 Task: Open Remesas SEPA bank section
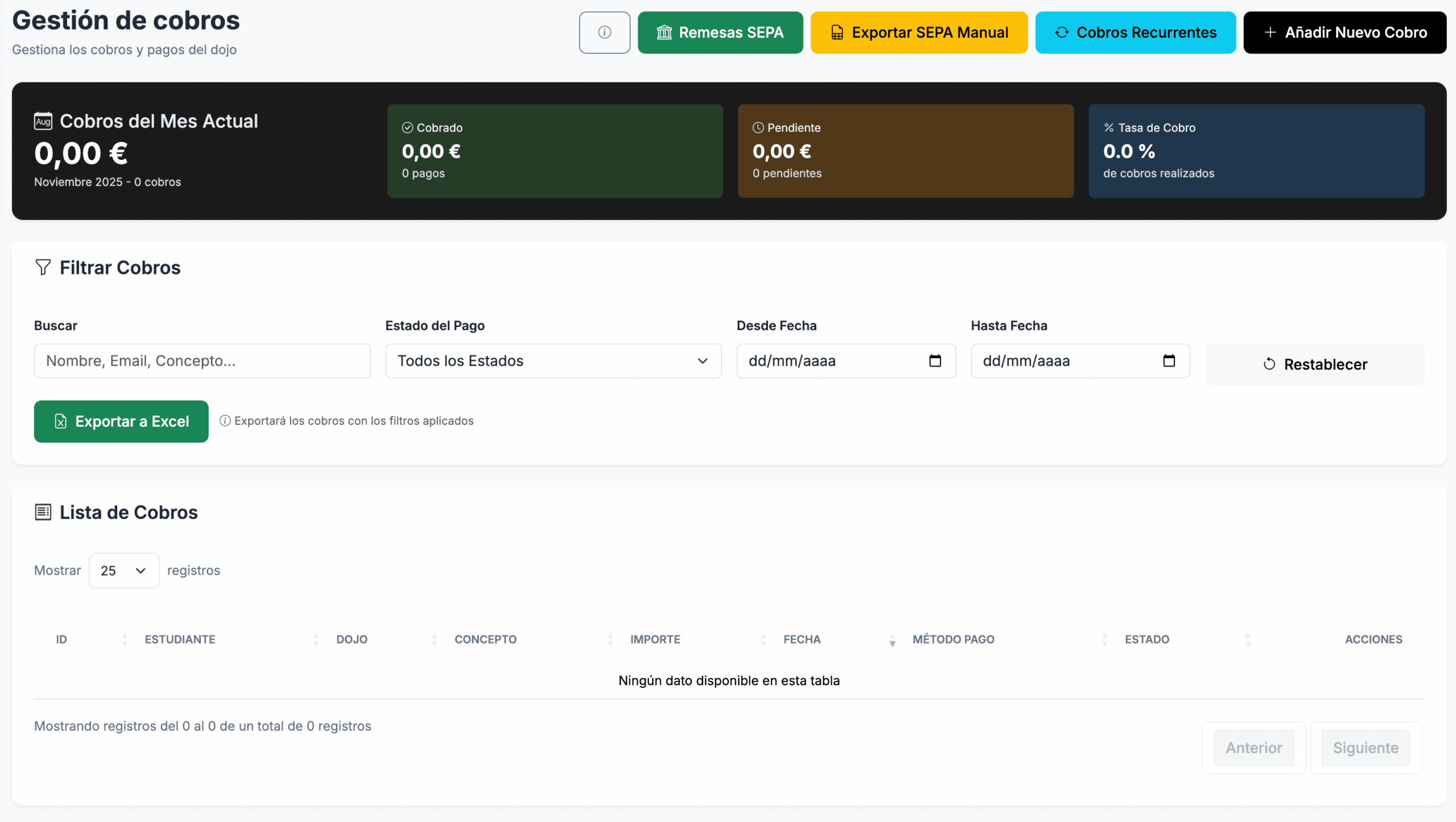719,32
